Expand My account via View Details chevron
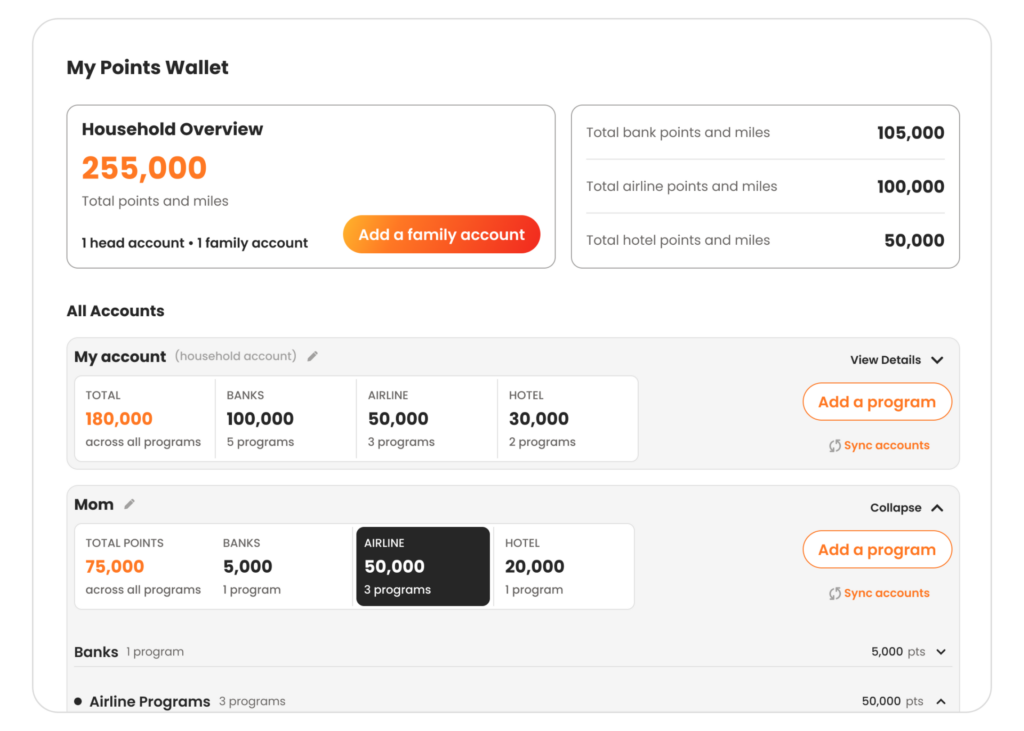This screenshot has height=731, width=1024. 938,360
